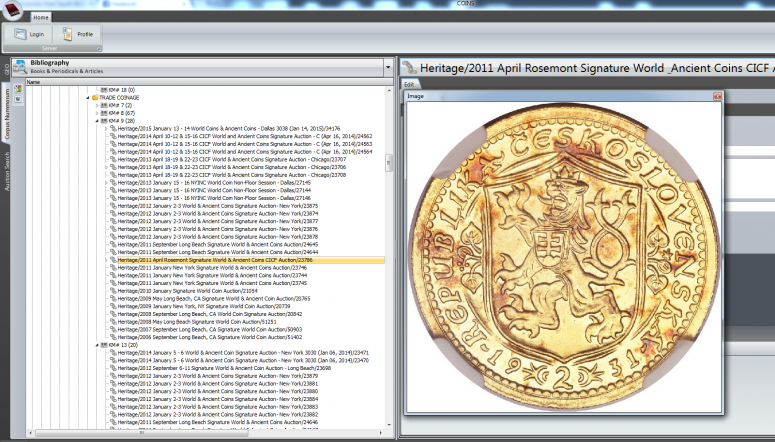Select Heritage/2011 January New York 23745 entry
Viewport: 775px width, 442px height.
point(212,283)
